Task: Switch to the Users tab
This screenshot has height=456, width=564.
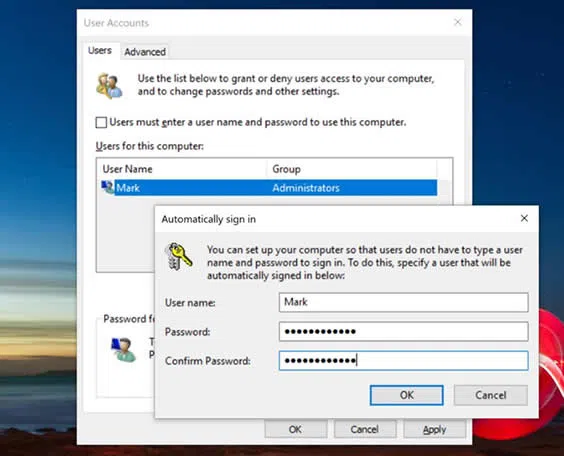Action: coord(100,50)
